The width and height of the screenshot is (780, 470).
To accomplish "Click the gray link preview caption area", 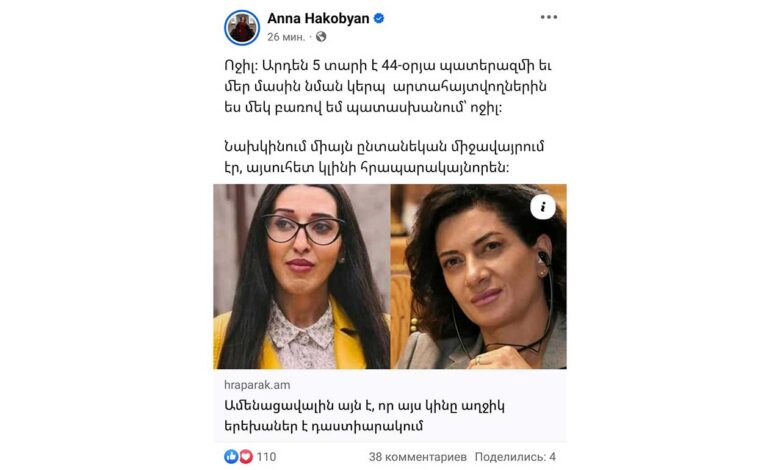I will 390,405.
